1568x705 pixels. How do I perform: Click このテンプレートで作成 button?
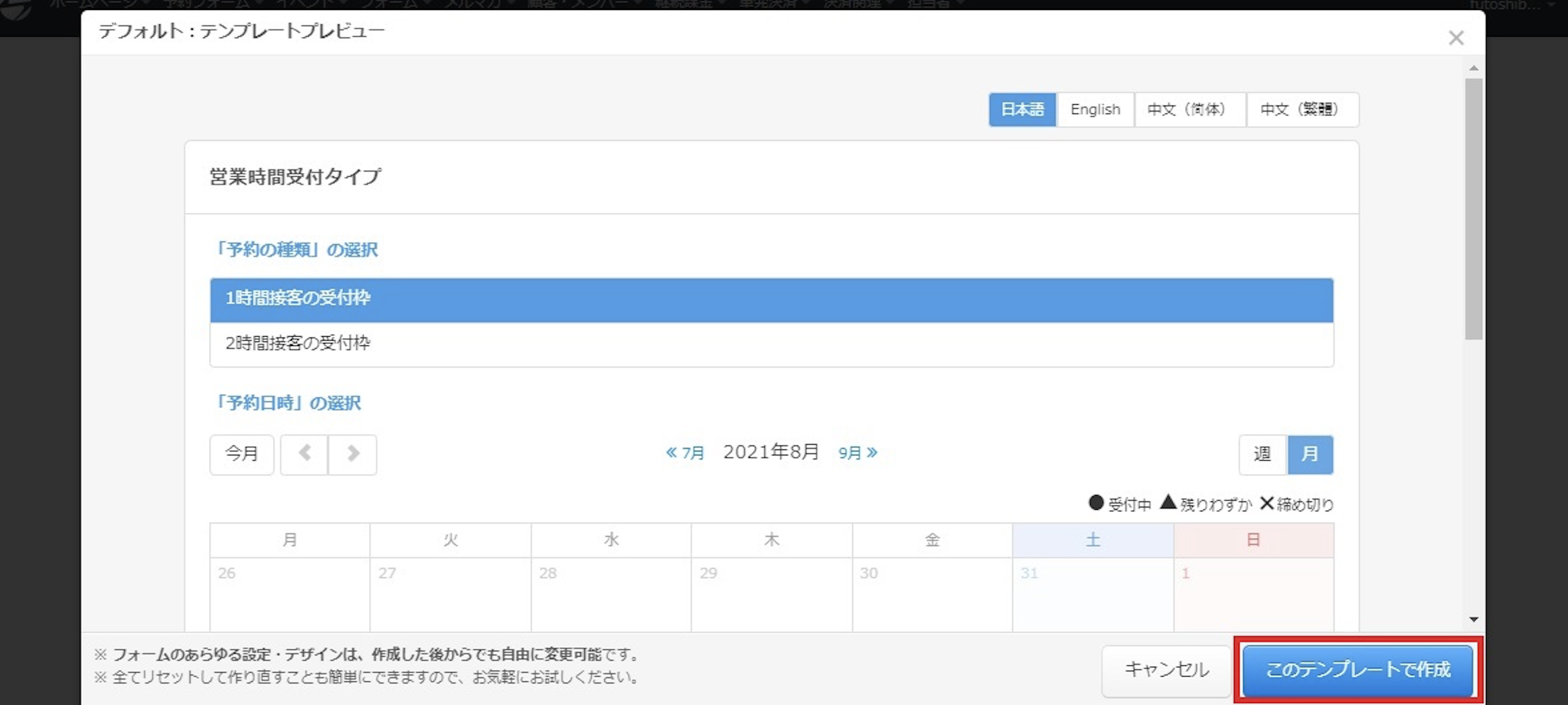pyautogui.click(x=1357, y=670)
